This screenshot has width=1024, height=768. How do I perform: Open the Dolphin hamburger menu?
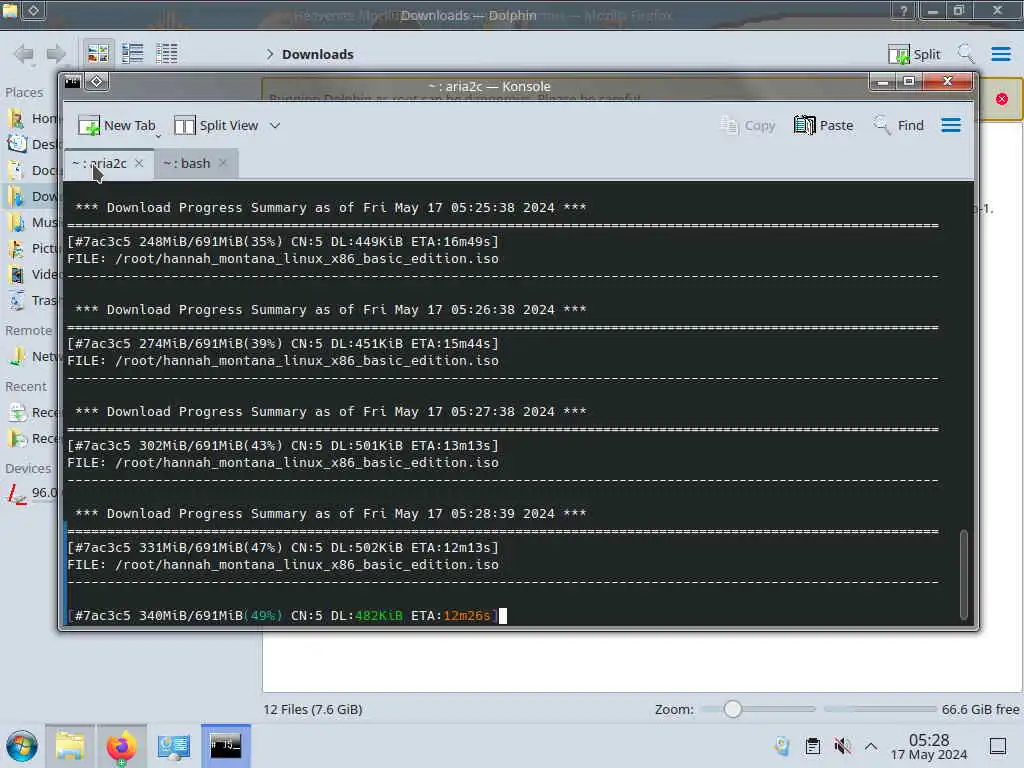click(x=1001, y=54)
